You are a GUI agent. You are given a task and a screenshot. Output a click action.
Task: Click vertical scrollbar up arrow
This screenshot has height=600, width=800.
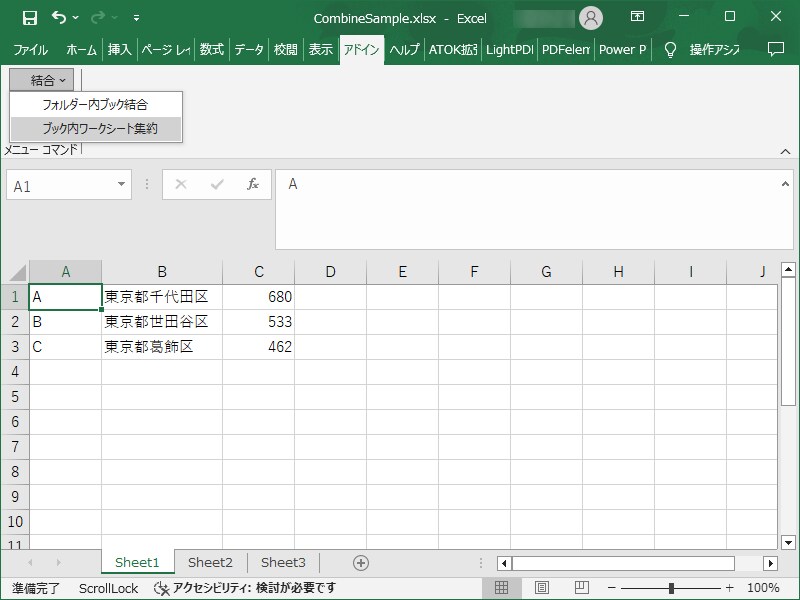(x=788, y=269)
